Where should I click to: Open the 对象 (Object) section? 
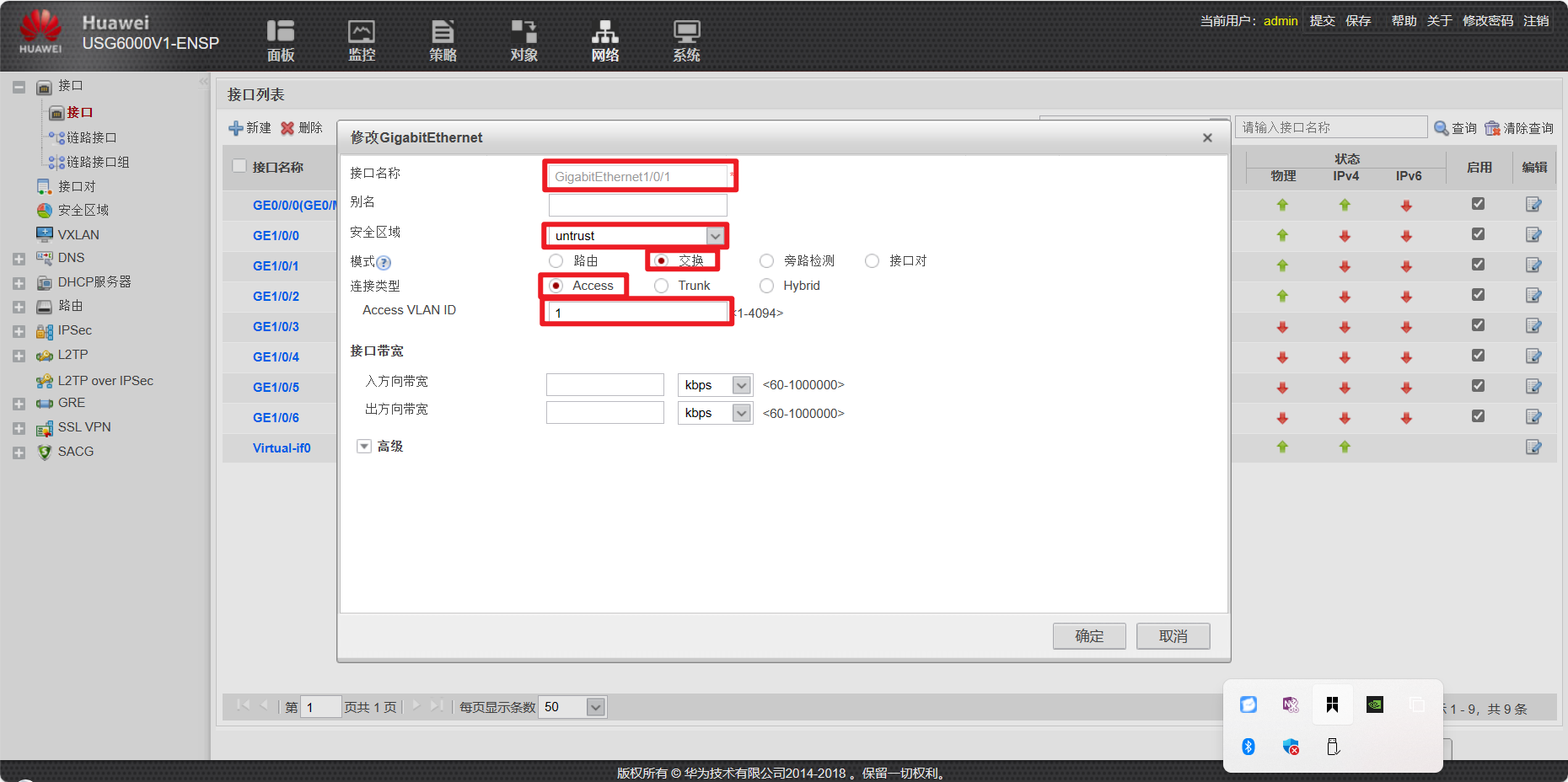523,40
